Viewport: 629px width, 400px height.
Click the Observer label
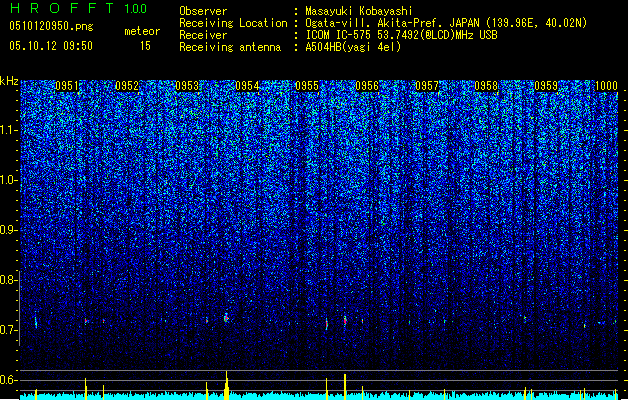(203, 11)
